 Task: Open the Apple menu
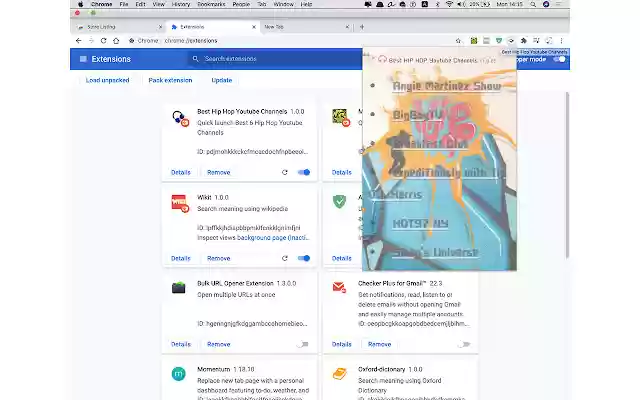tap(81, 4)
